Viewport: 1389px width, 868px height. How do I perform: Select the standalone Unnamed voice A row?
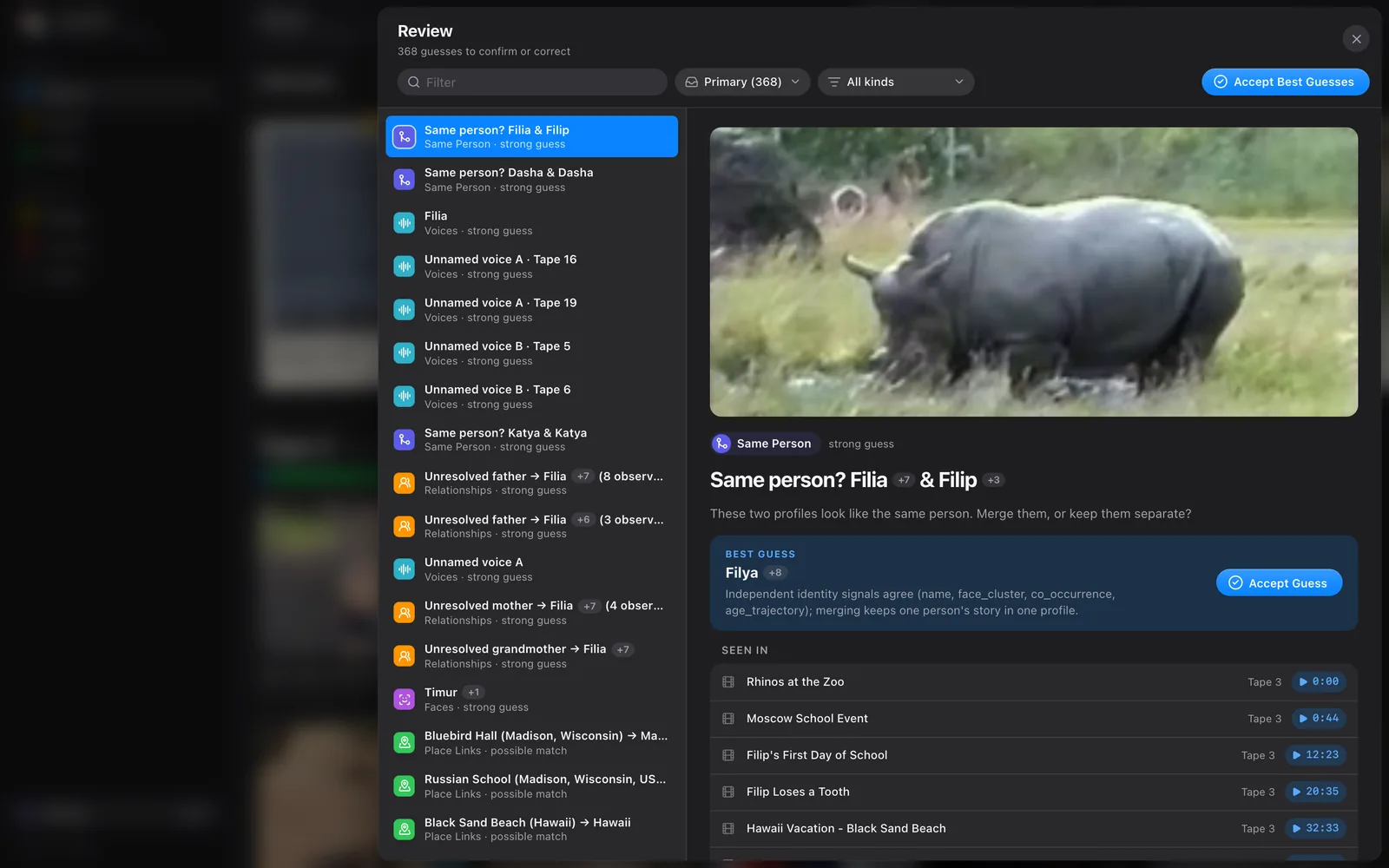531,569
